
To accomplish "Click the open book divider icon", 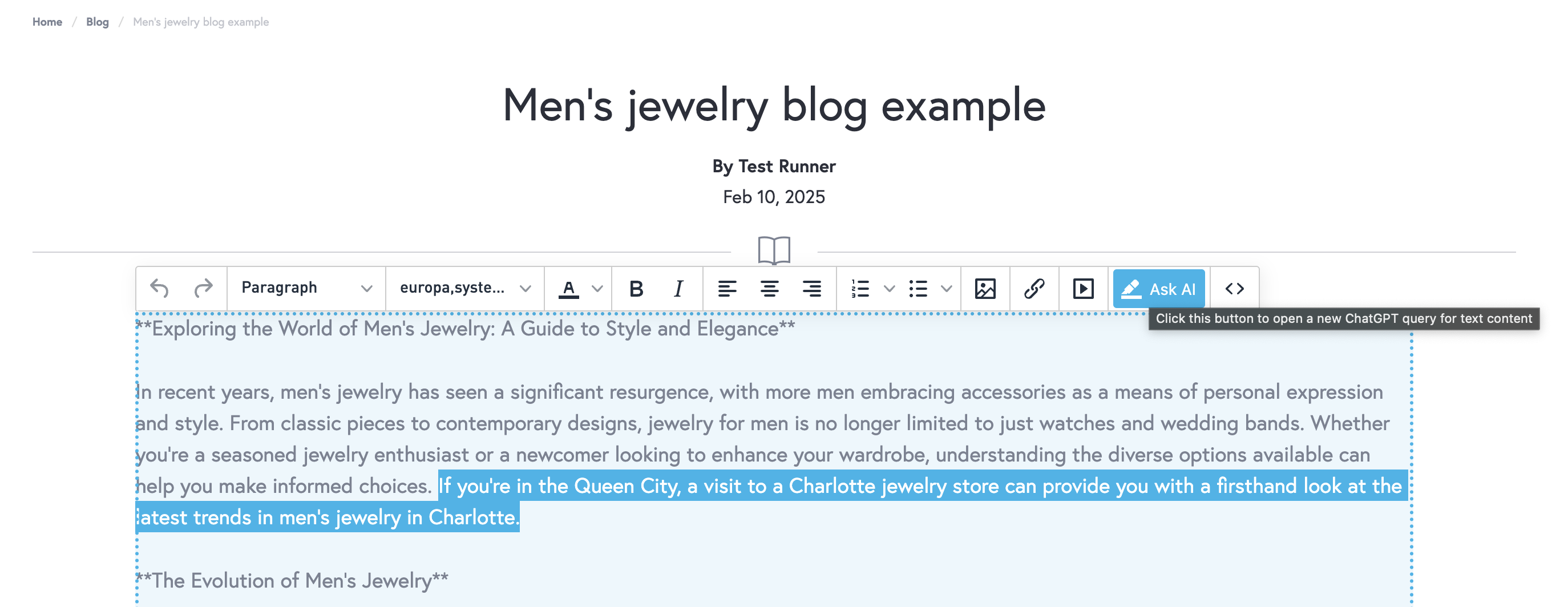I will (774, 250).
